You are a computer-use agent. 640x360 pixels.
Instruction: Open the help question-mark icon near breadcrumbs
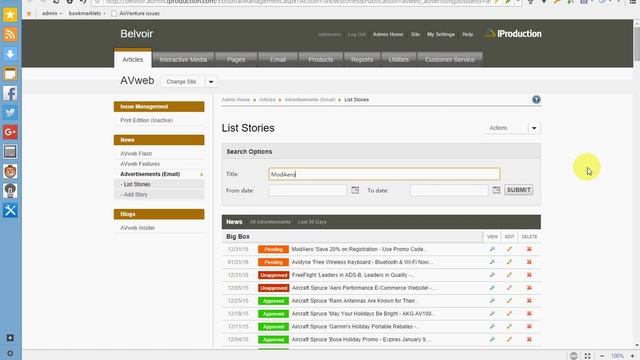pos(536,100)
